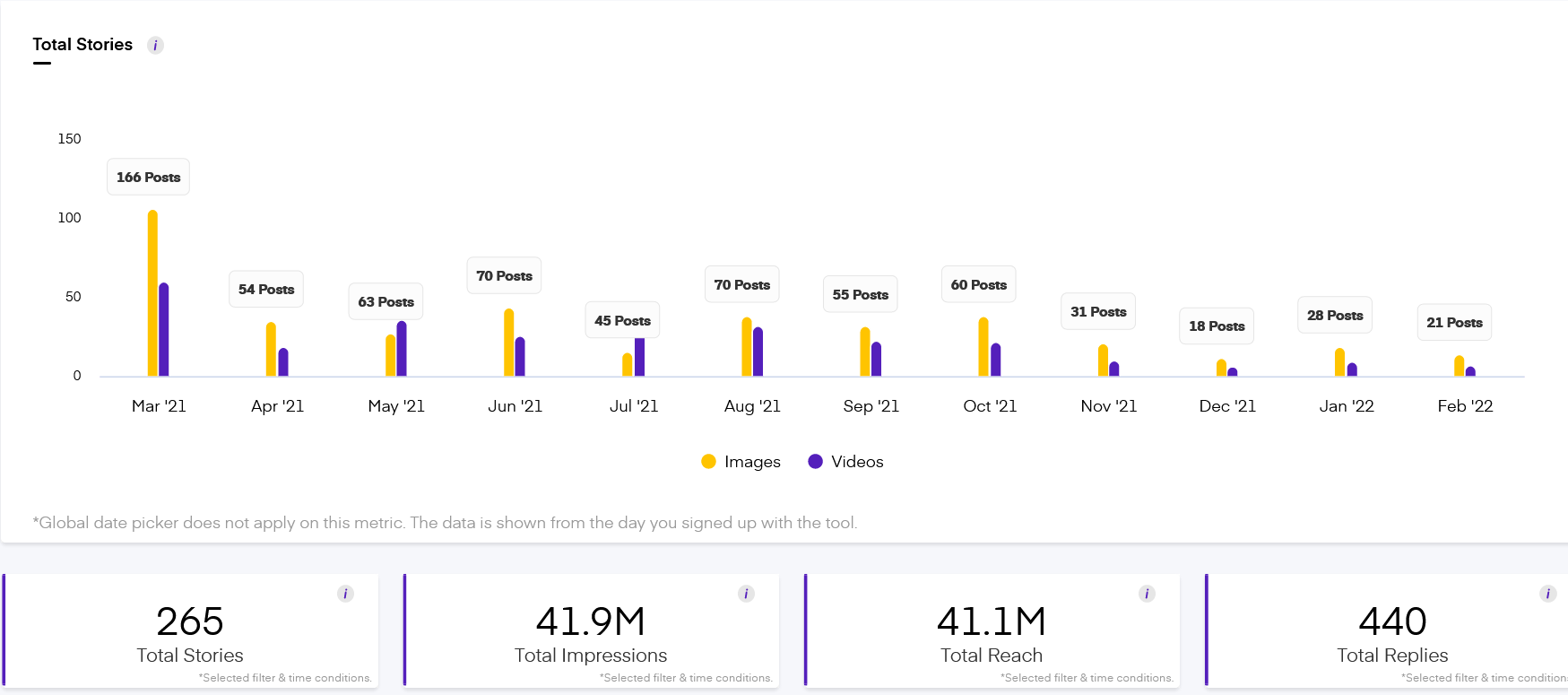Click the yellow Images bar for Oct '21
Screen dimensions: 1568x695
pyautogui.click(x=983, y=347)
